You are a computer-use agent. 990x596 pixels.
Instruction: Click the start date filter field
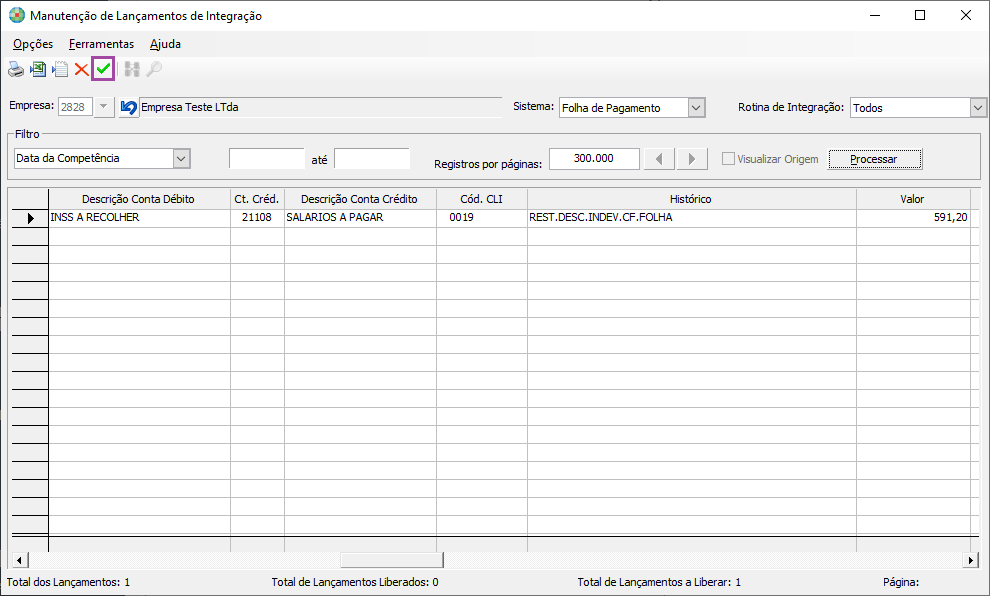[x=266, y=158]
